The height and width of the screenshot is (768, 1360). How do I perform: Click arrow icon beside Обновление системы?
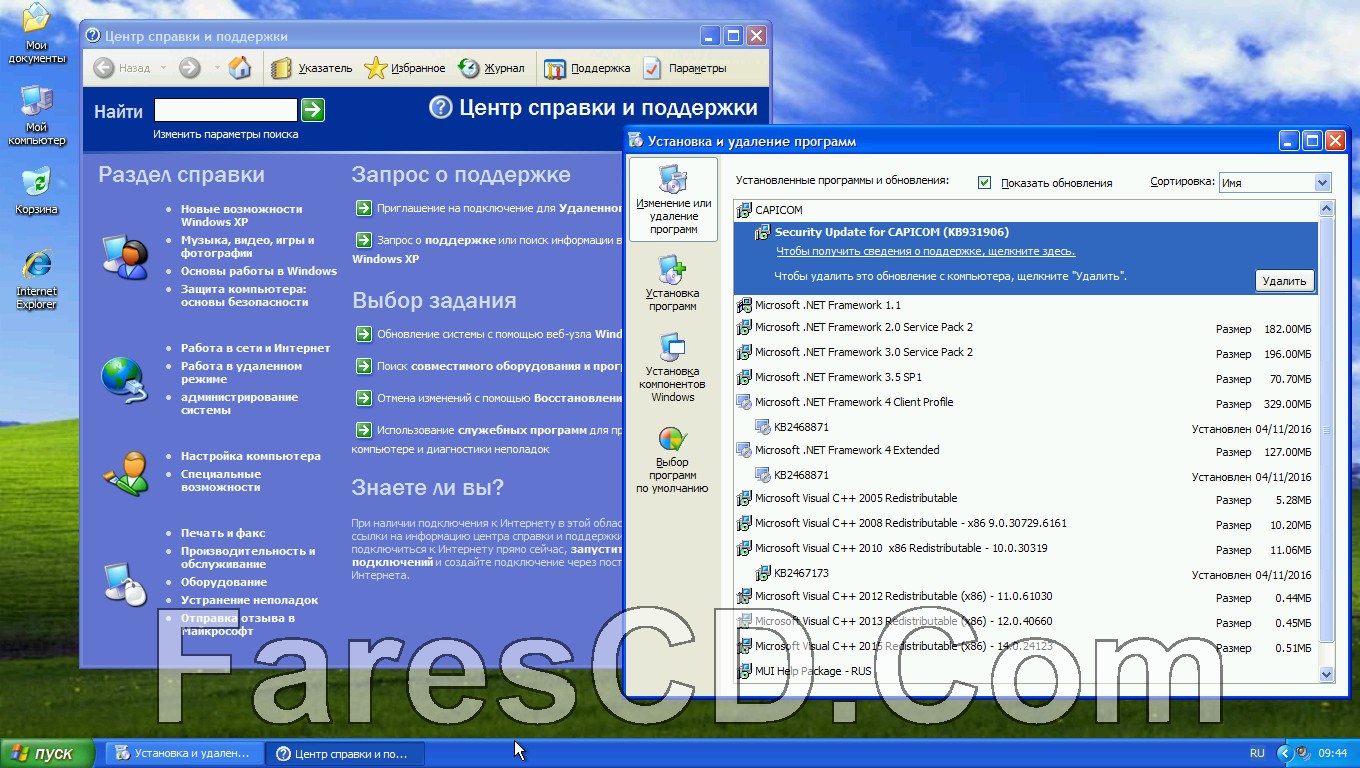363,334
